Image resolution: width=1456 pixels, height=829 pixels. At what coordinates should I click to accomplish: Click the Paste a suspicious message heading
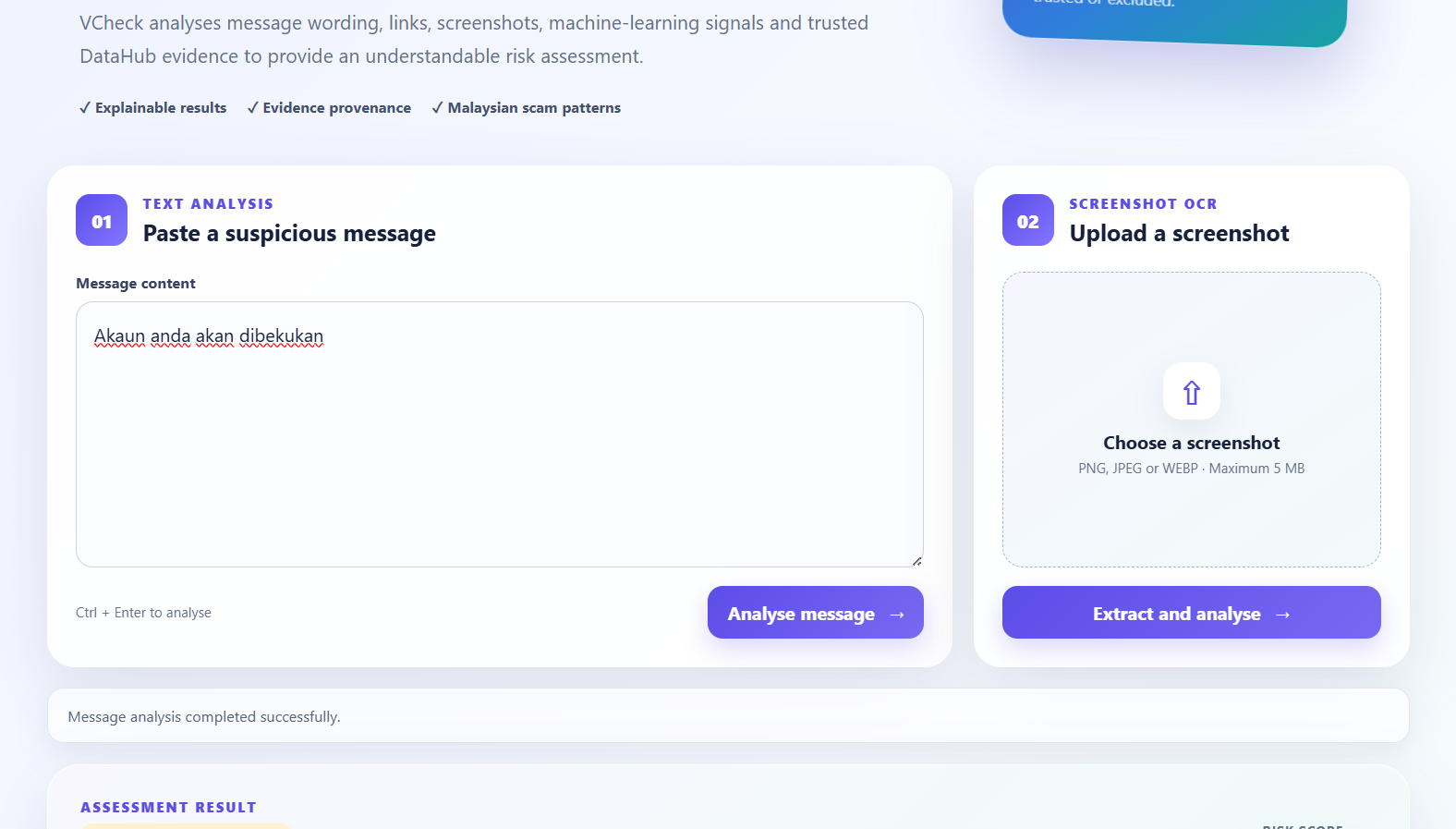pyautogui.click(x=289, y=234)
